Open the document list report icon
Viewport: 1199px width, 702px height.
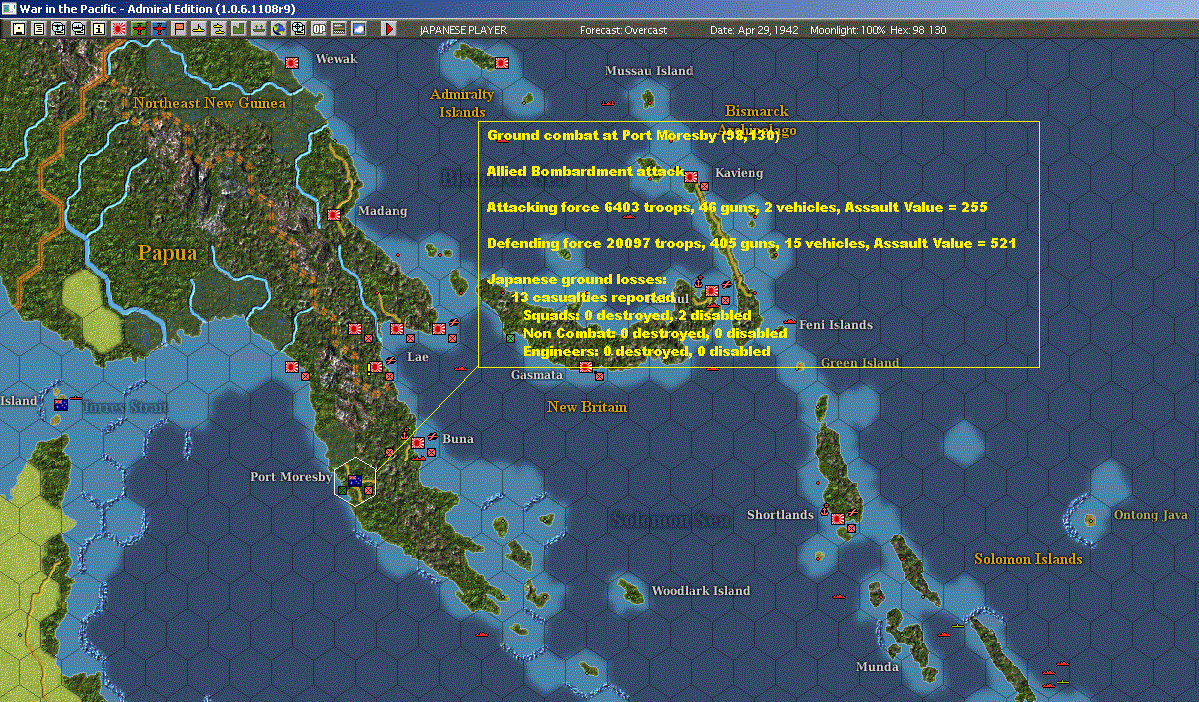point(38,29)
